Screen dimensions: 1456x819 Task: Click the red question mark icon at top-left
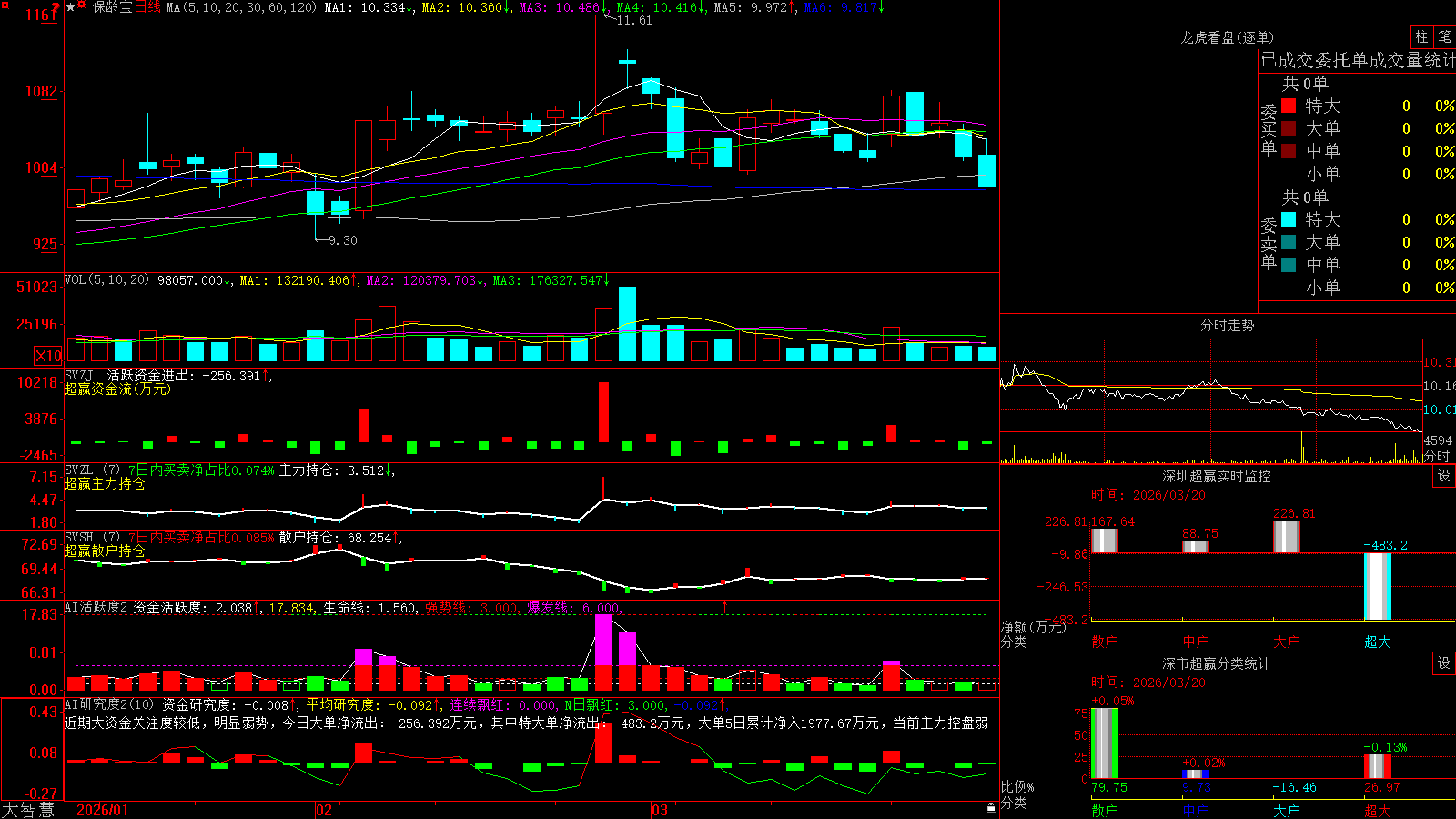tap(56, 7)
